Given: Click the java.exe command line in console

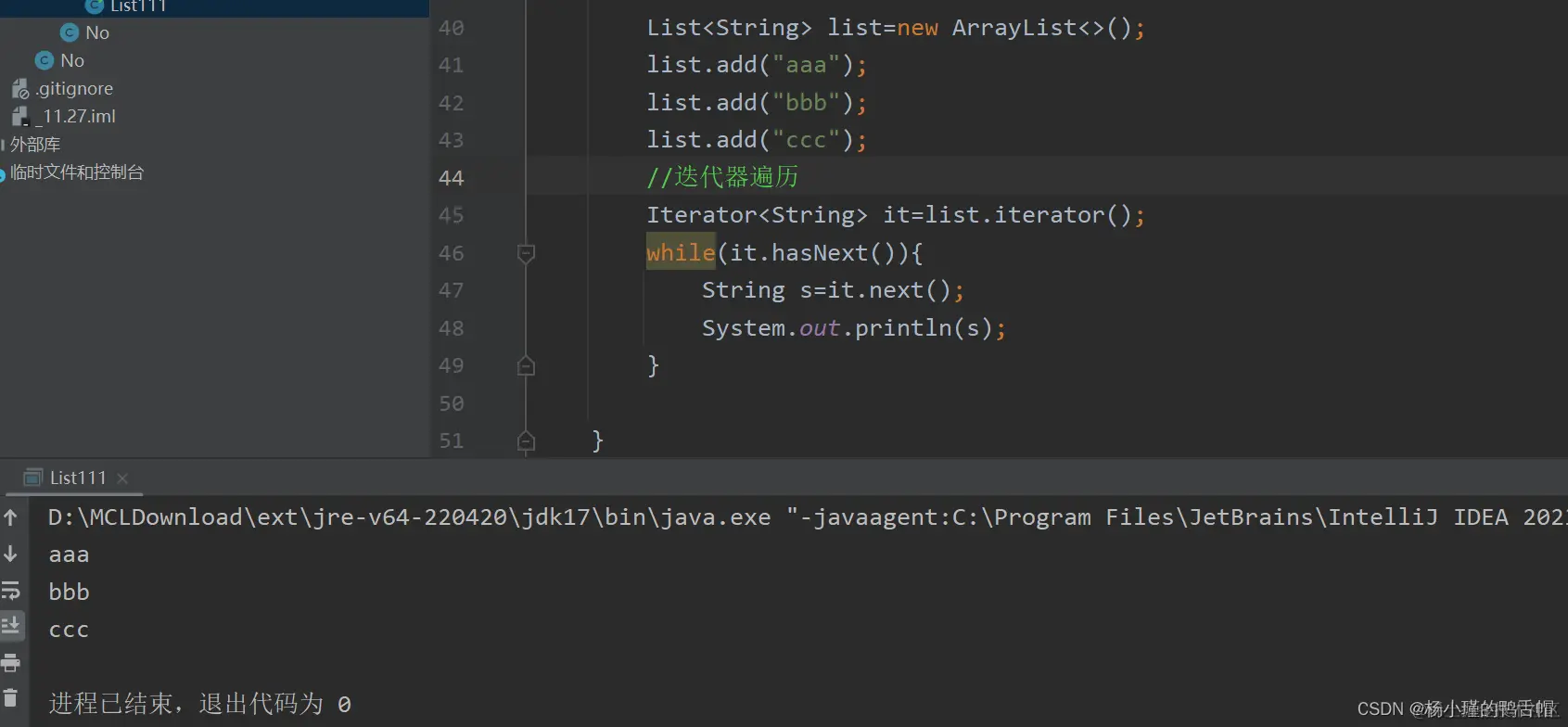Looking at the screenshot, I should tap(808, 517).
